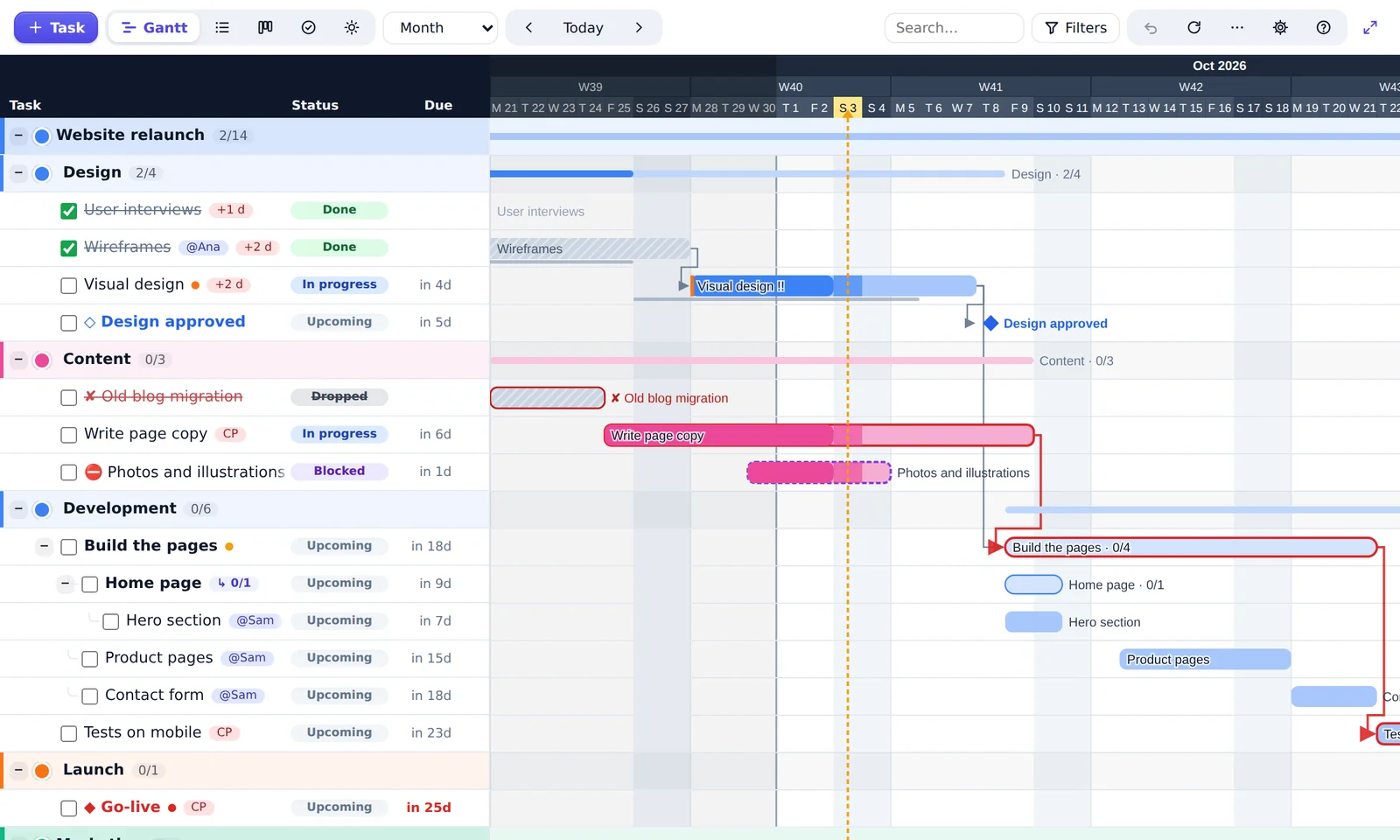Switch to the list view icon

222,28
